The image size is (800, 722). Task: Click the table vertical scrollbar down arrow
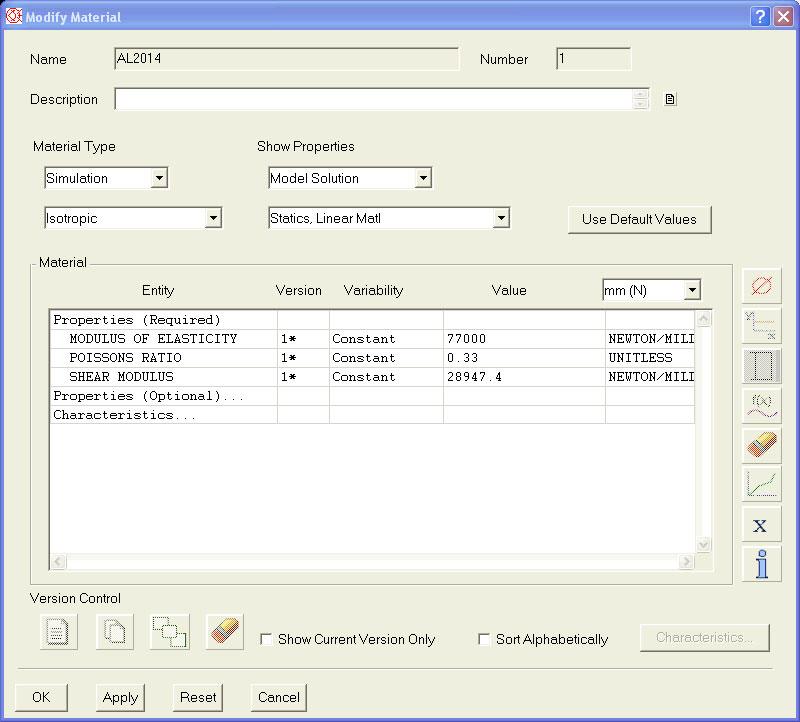tap(703, 544)
